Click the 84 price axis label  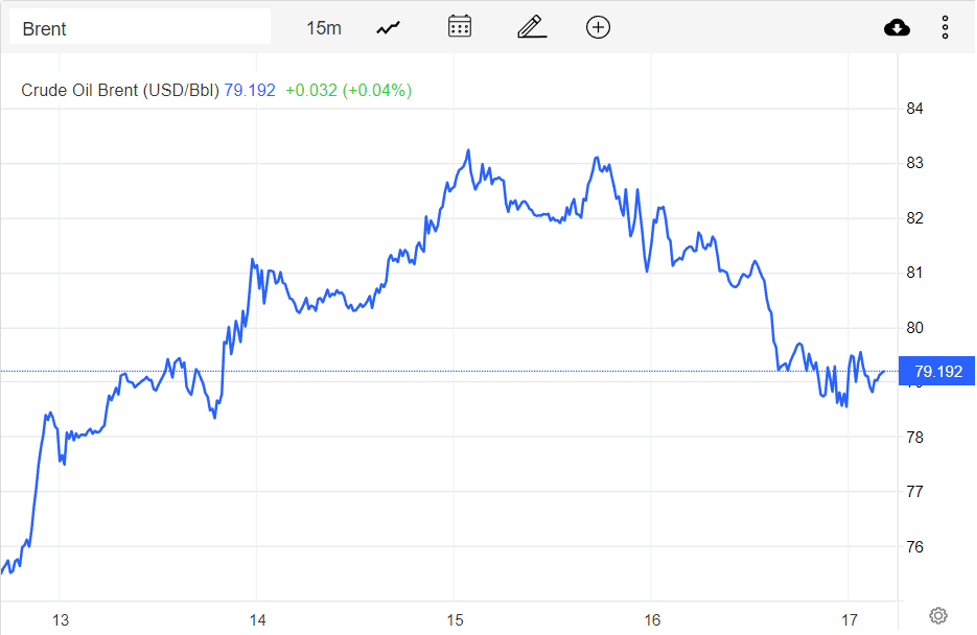tap(914, 108)
